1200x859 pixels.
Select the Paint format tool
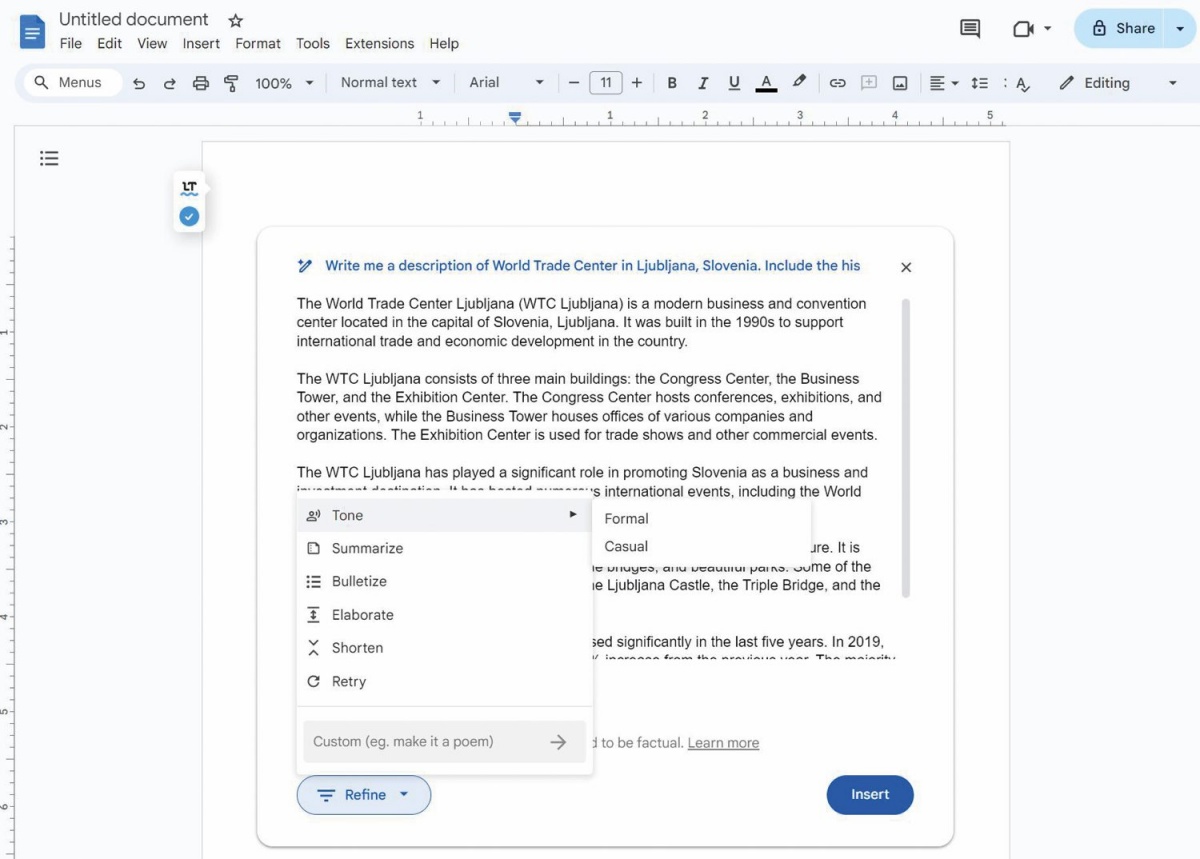coord(231,83)
